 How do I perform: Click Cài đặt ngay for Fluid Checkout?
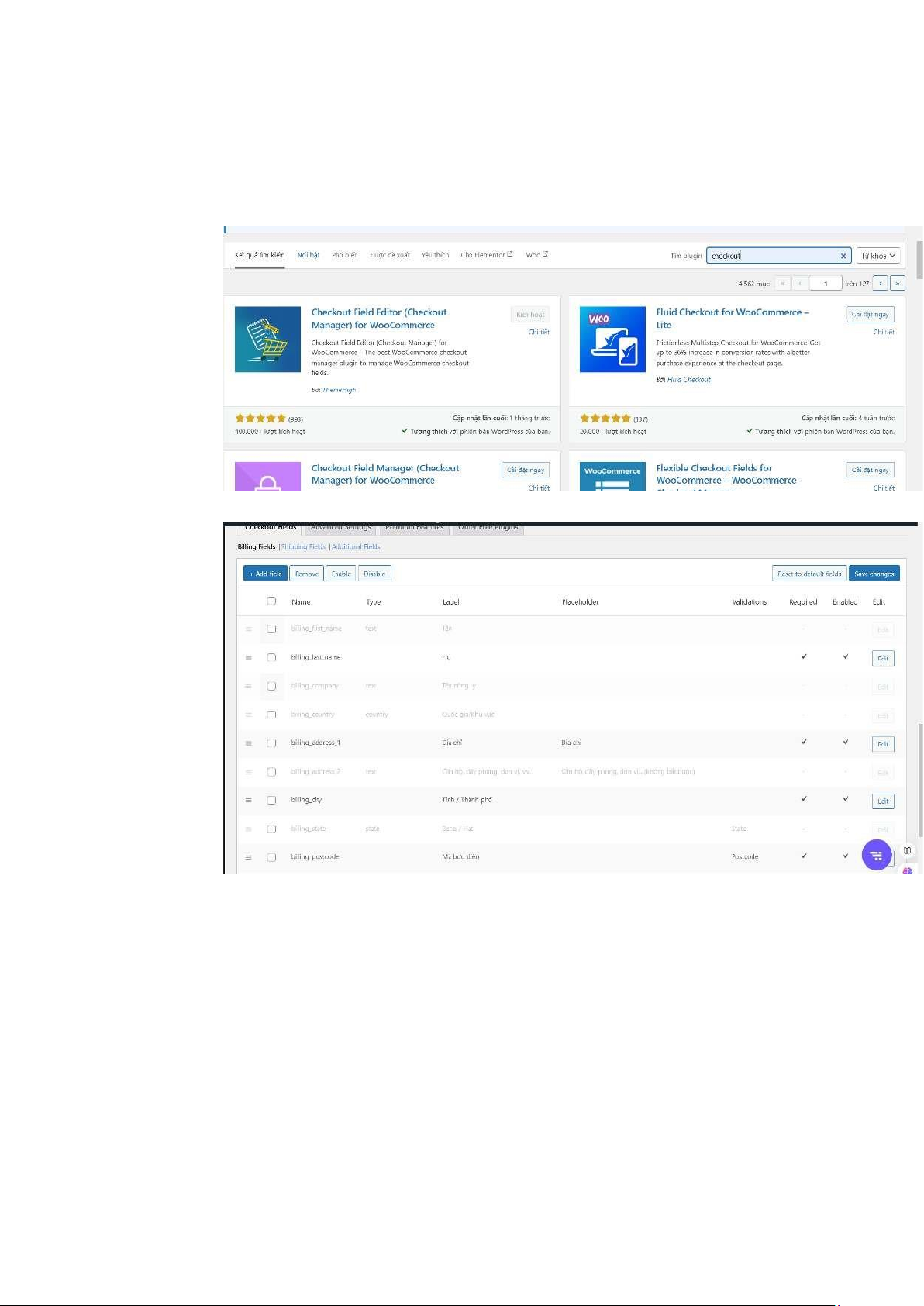pyautogui.click(x=871, y=315)
